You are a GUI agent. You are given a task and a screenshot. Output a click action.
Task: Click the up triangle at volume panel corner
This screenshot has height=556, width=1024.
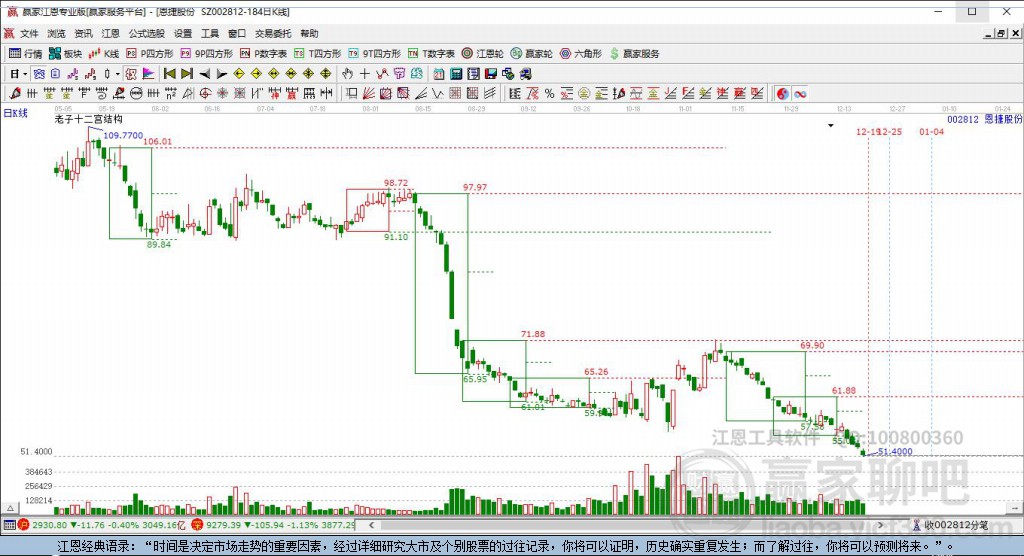10,508
